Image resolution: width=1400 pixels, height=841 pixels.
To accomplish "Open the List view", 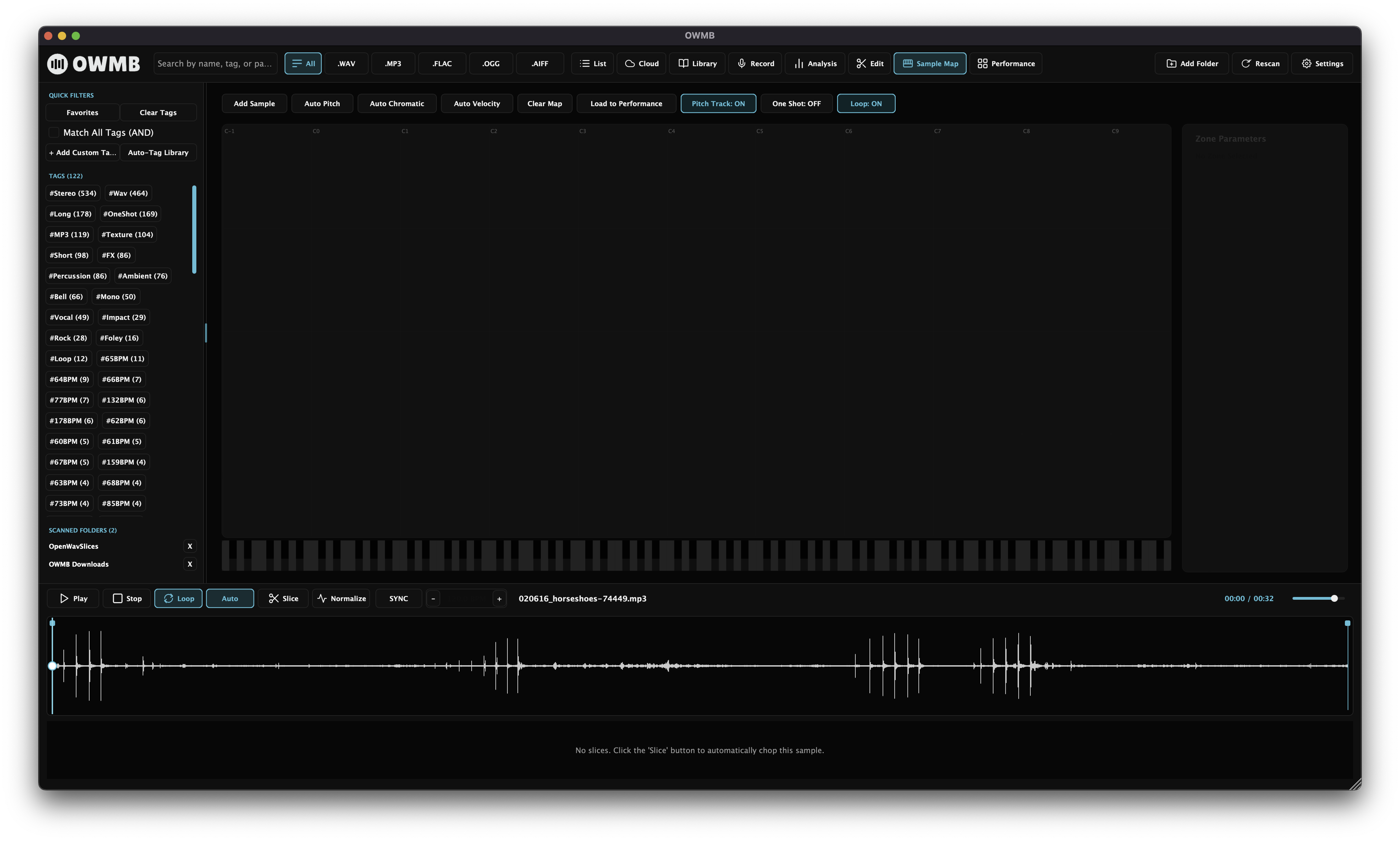I will click(593, 63).
